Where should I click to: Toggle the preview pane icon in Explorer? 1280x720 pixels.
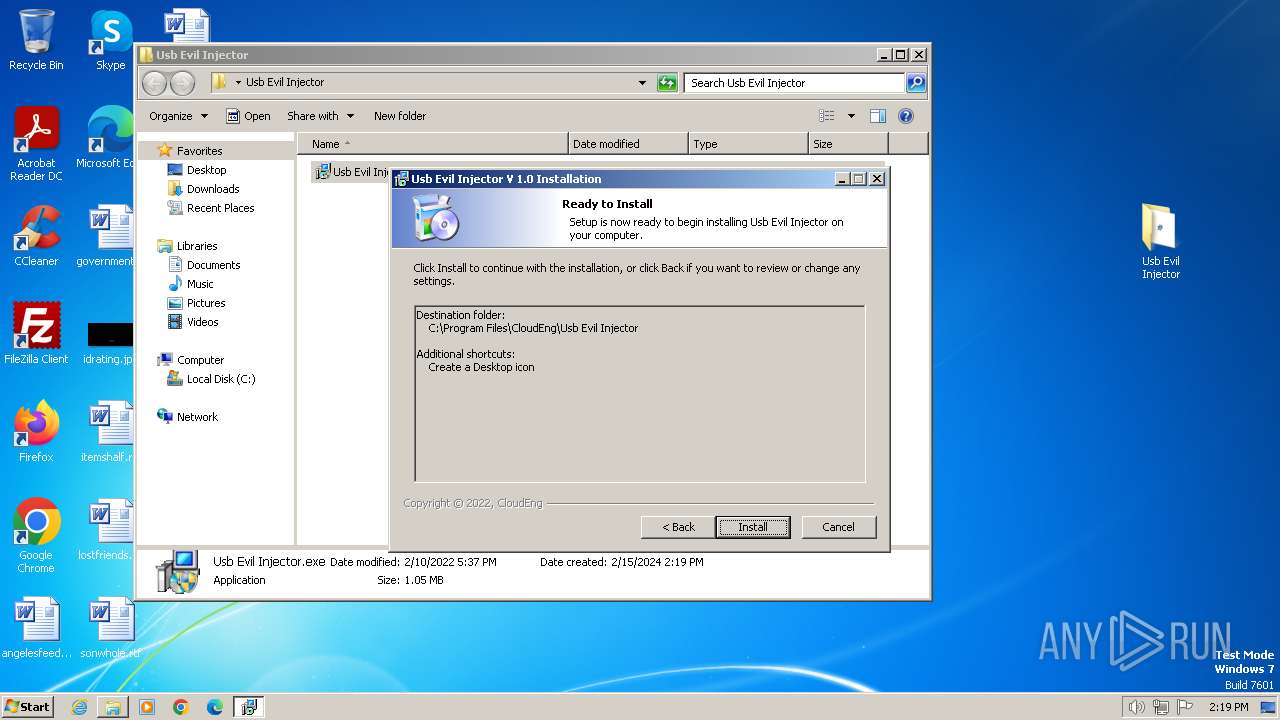[877, 116]
